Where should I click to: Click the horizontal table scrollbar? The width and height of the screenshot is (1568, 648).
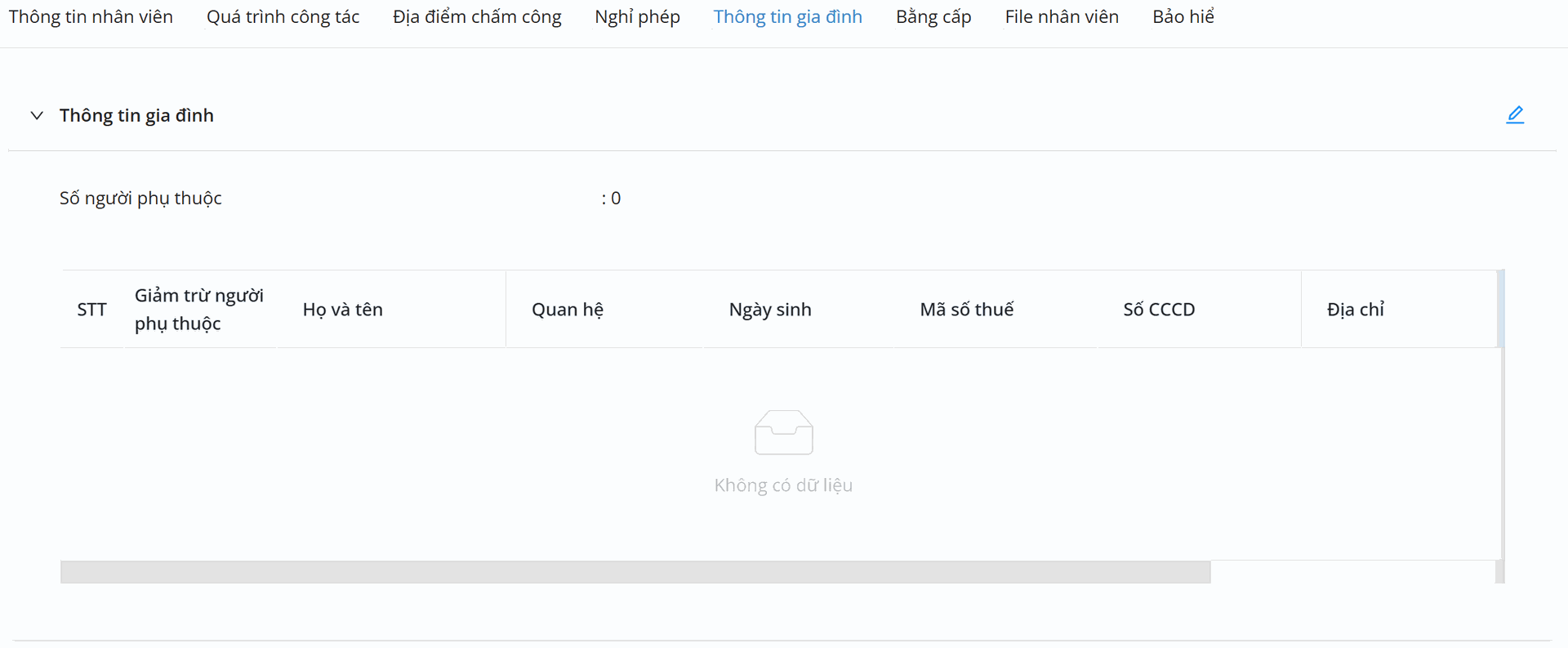[x=635, y=572]
